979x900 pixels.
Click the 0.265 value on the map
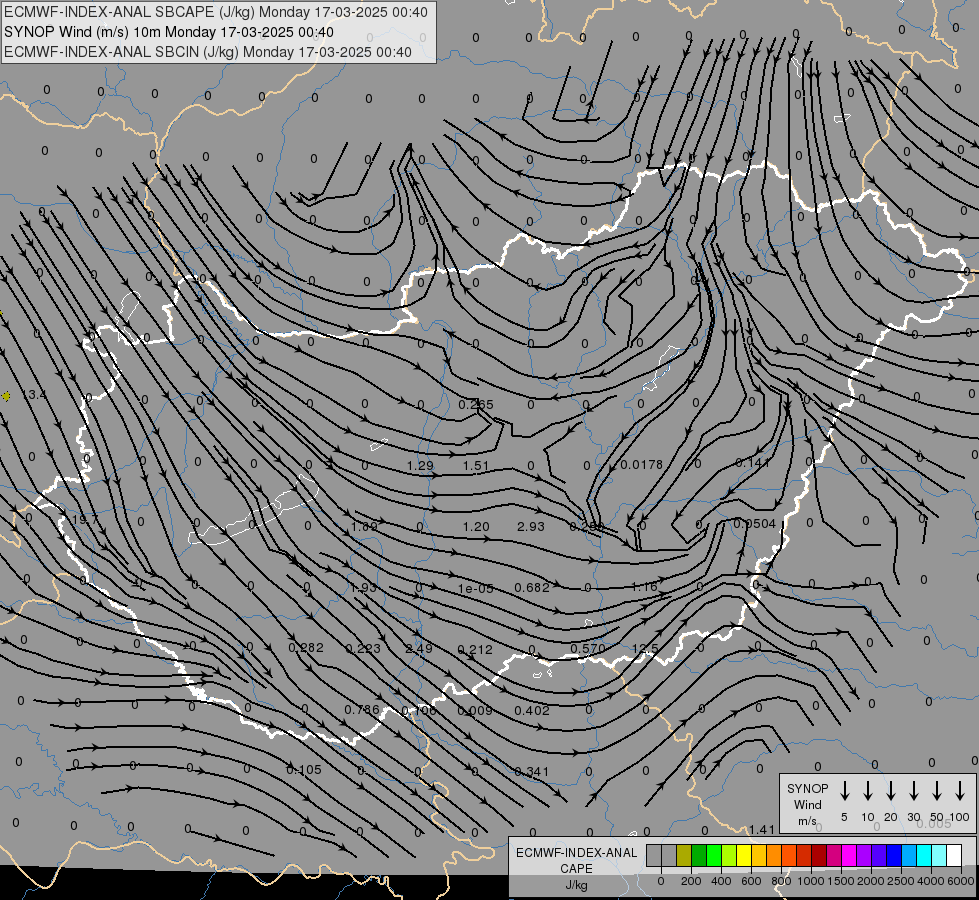coord(476,405)
